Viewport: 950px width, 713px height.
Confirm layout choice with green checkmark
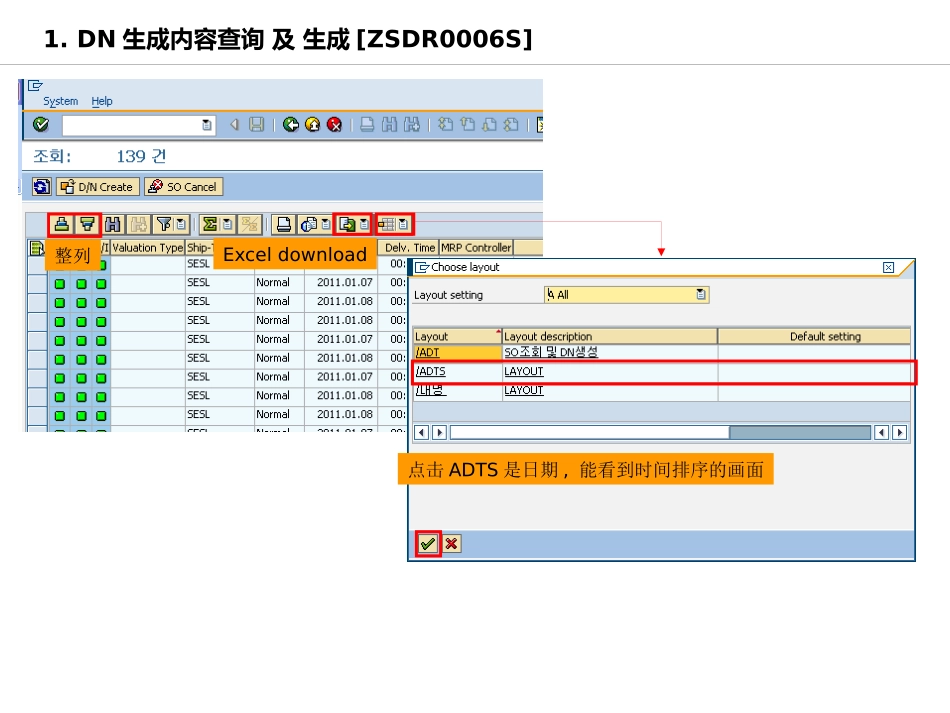click(x=428, y=543)
